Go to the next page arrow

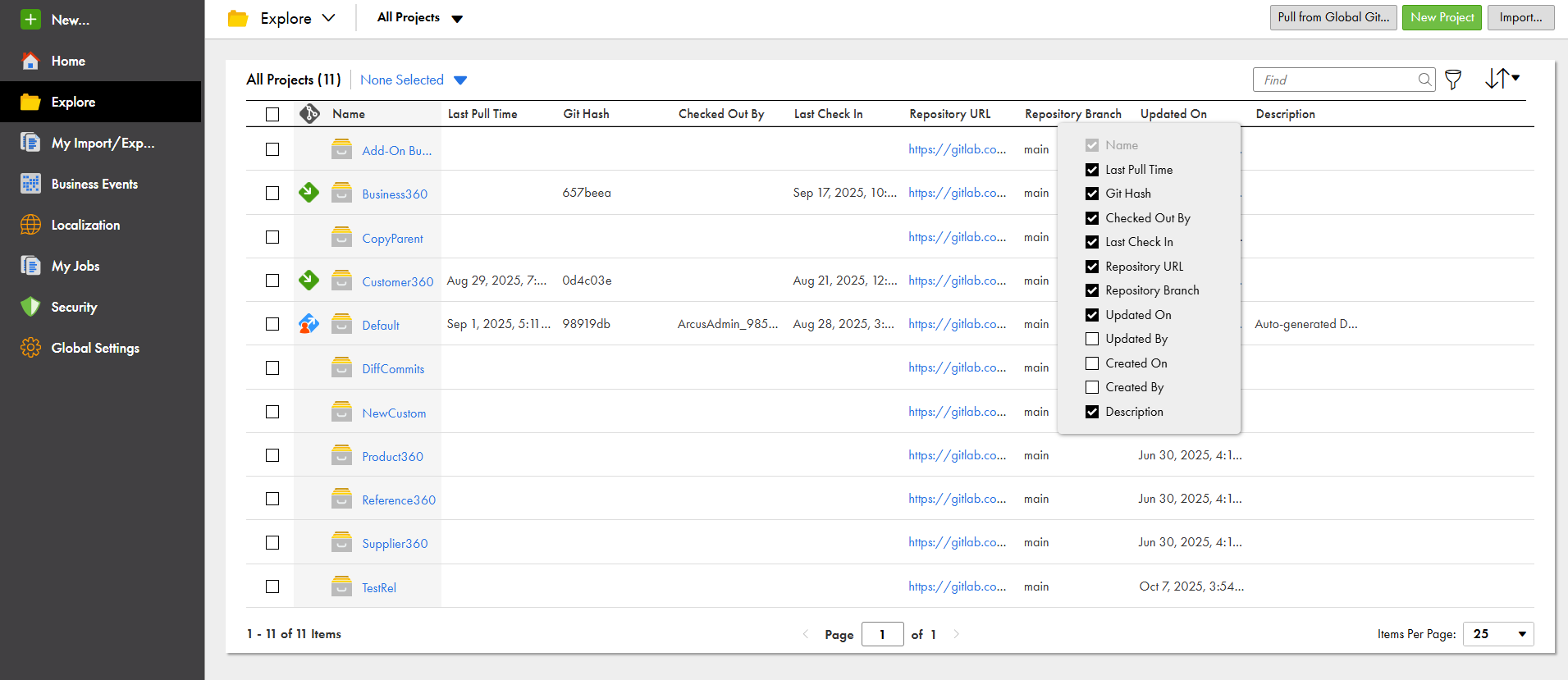click(x=956, y=634)
